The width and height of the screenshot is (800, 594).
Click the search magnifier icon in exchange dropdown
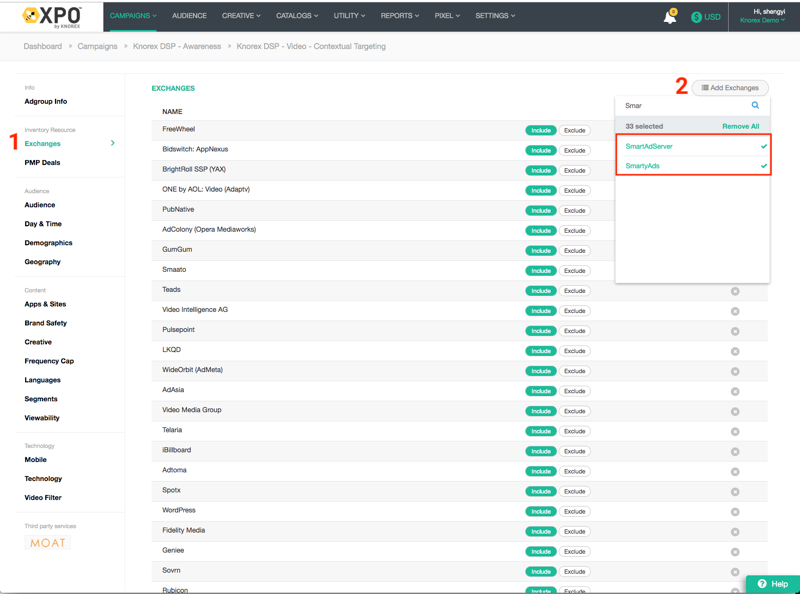click(755, 105)
